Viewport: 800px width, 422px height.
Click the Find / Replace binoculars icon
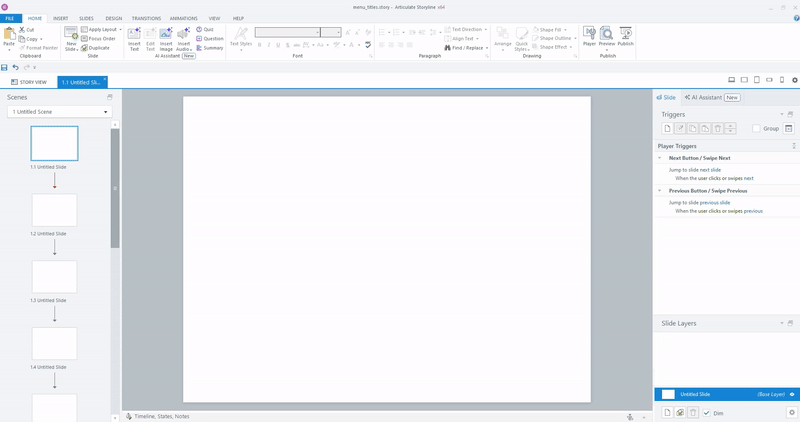click(447, 47)
